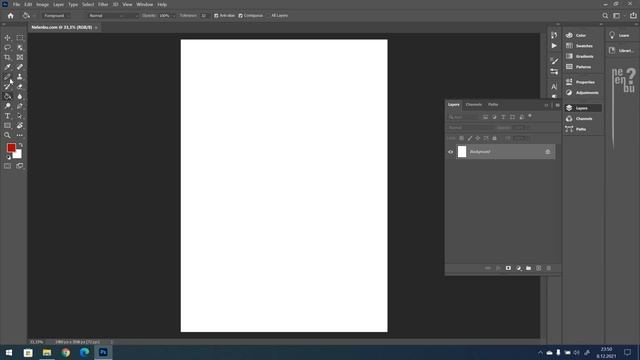Click the Background layer thumbnail
640x360 pixels.
tap(462, 152)
